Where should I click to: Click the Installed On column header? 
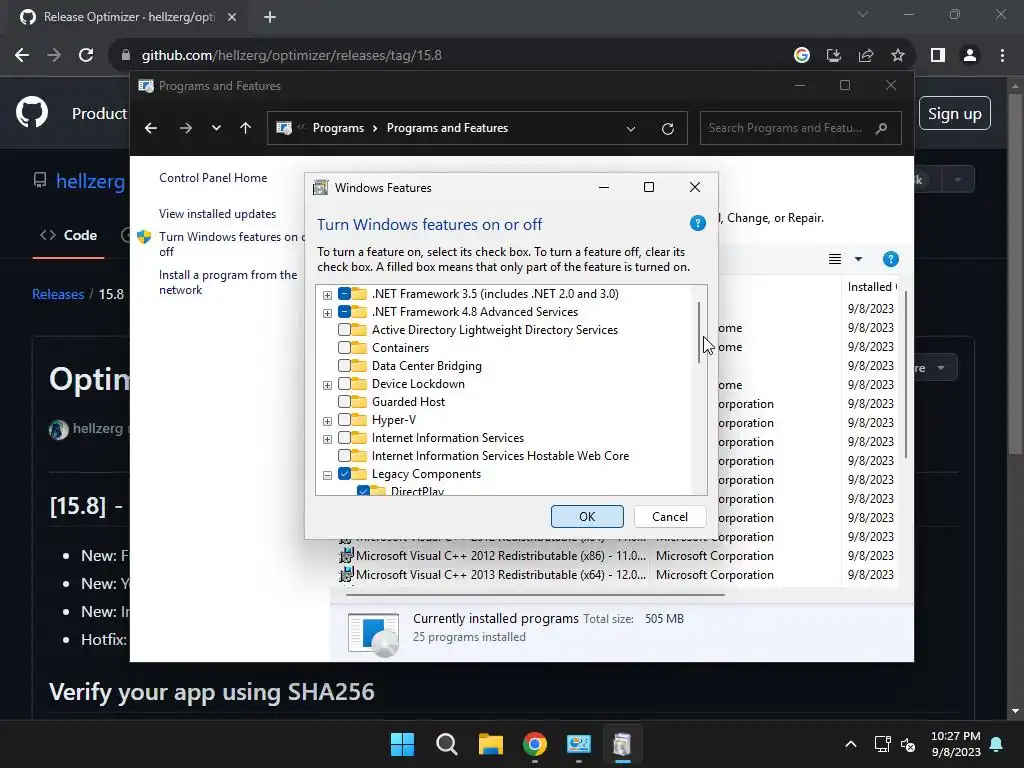872,287
